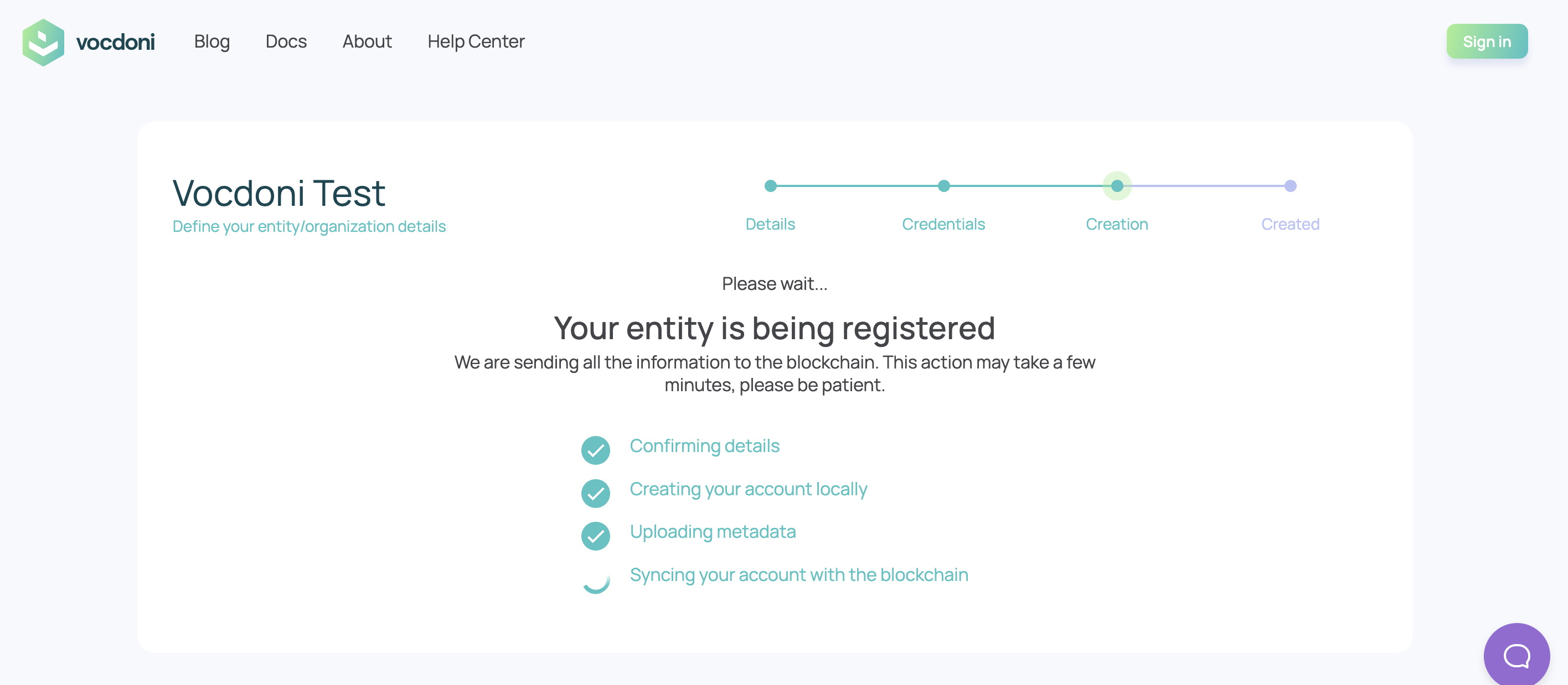Screen dimensions: 1568x685
Task: Click the Created step dot
Action: 1290,186
